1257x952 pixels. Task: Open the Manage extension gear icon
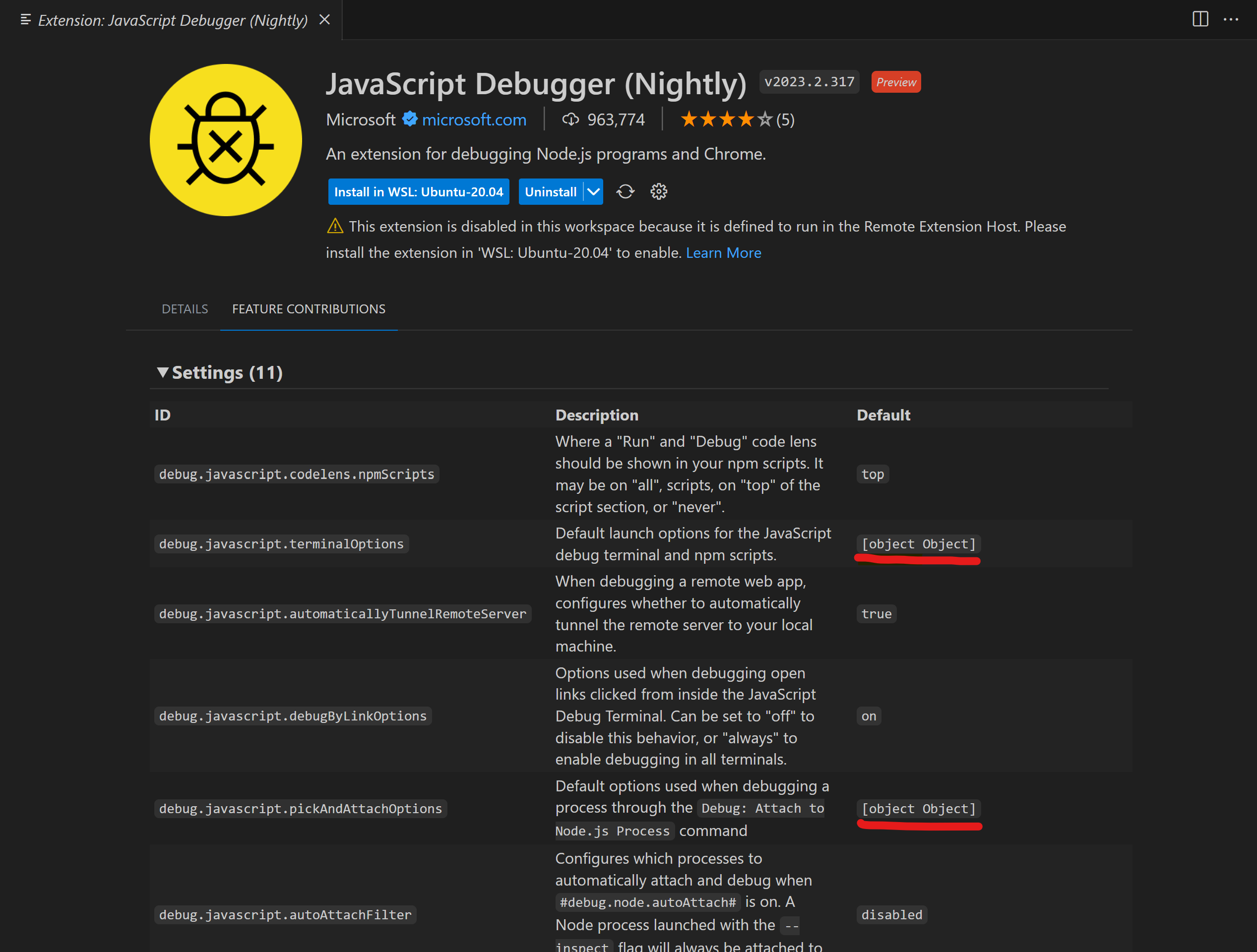659,191
